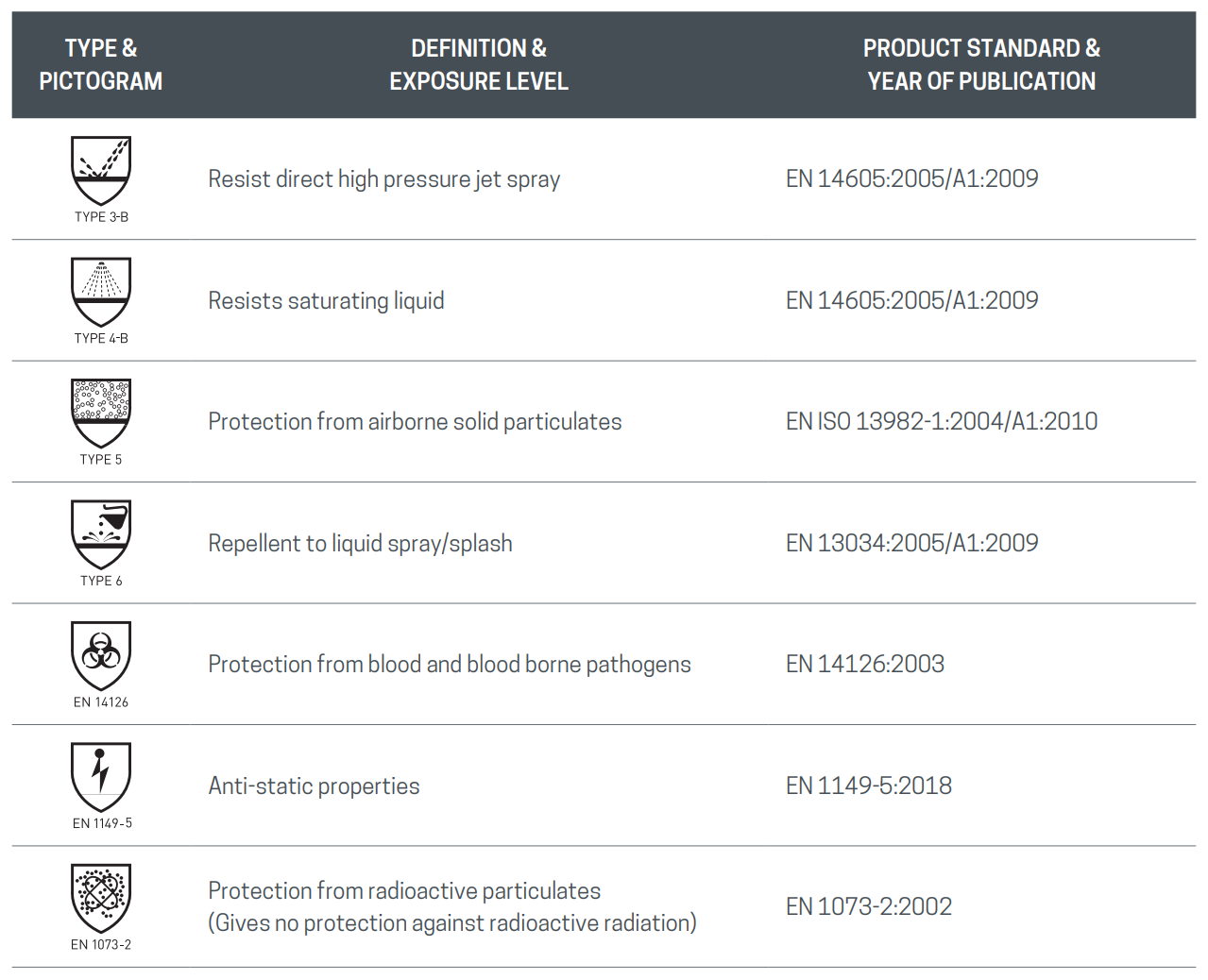Click the EN 1149-5 anti-static lightning icon
The height and width of the screenshot is (980, 1208).
[101, 776]
